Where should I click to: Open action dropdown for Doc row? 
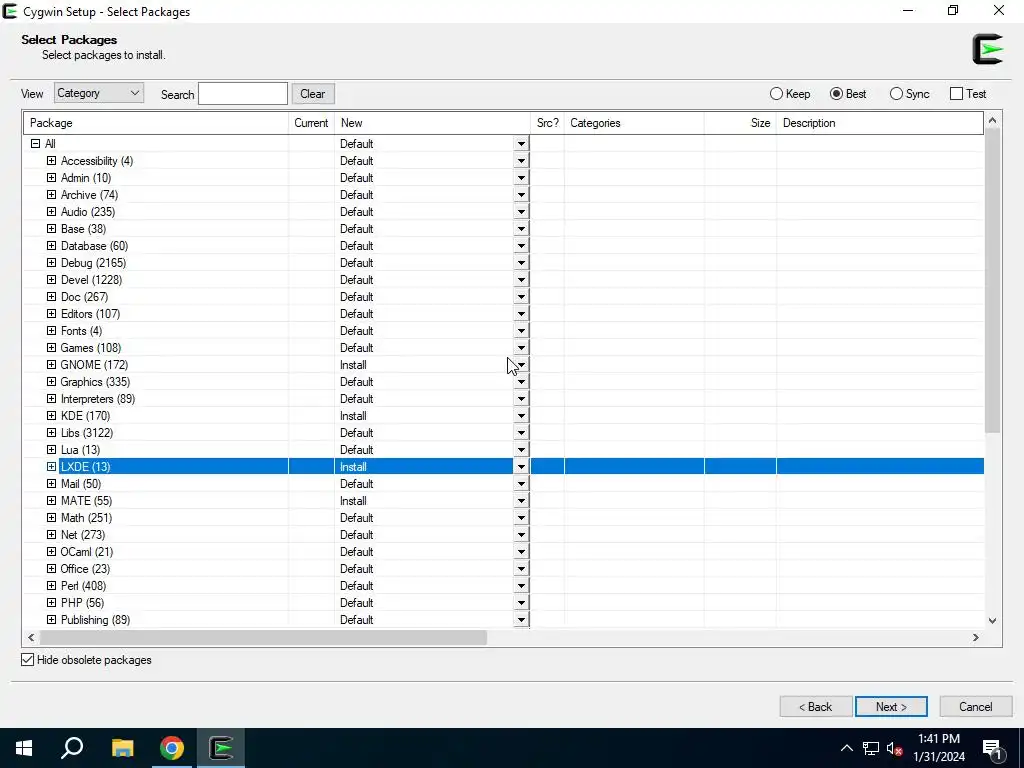pos(521,296)
